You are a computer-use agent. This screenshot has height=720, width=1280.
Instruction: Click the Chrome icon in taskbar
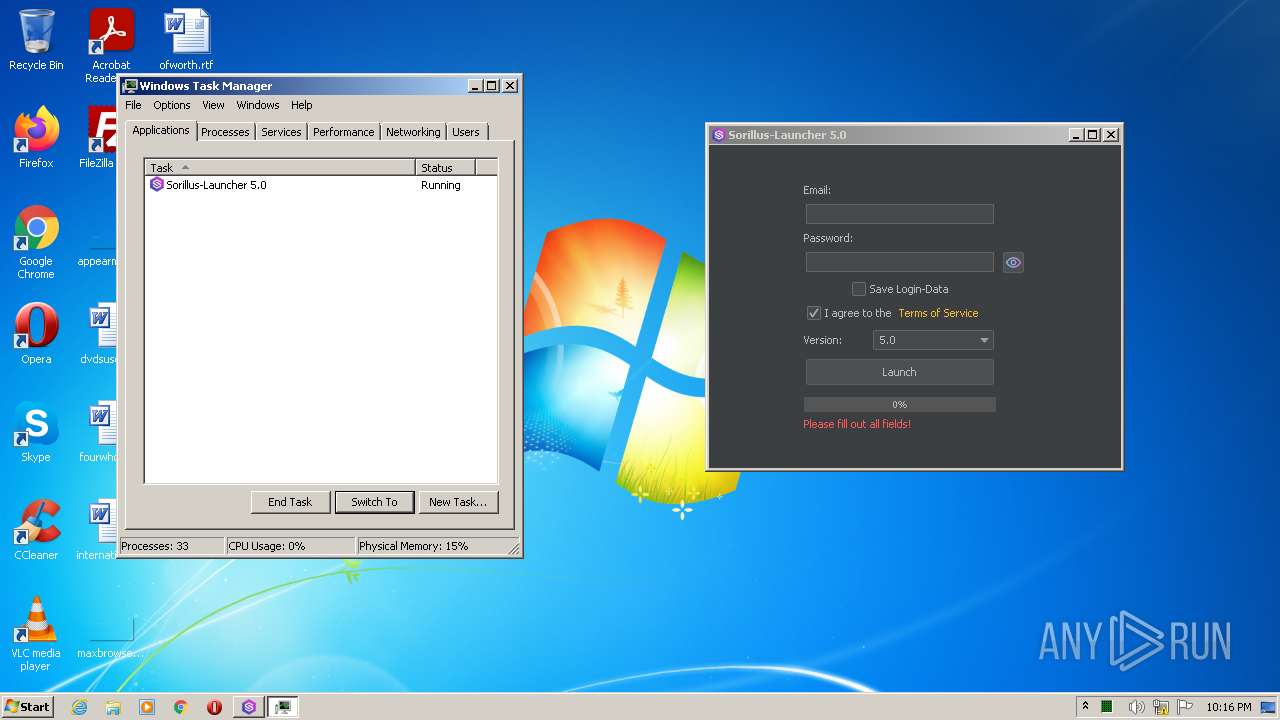pos(181,707)
